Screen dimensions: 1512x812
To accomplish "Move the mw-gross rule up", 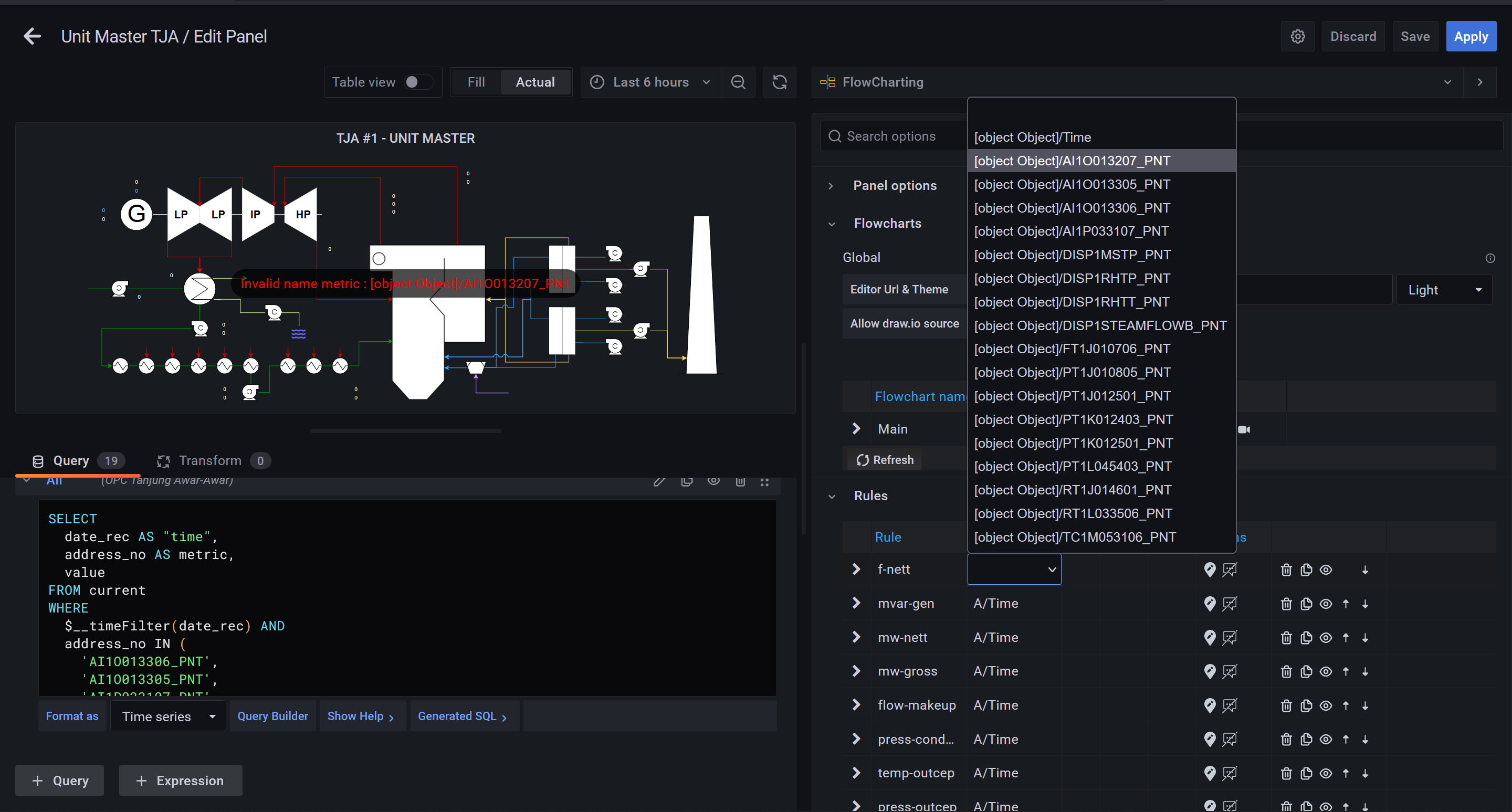I will [1345, 671].
